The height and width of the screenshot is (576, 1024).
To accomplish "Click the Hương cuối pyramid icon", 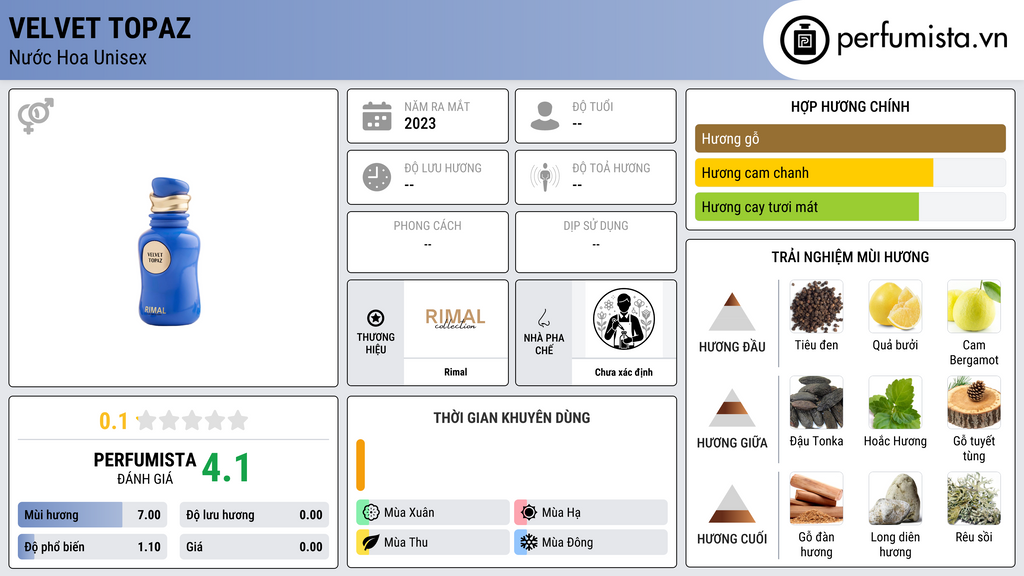I will 732,504.
